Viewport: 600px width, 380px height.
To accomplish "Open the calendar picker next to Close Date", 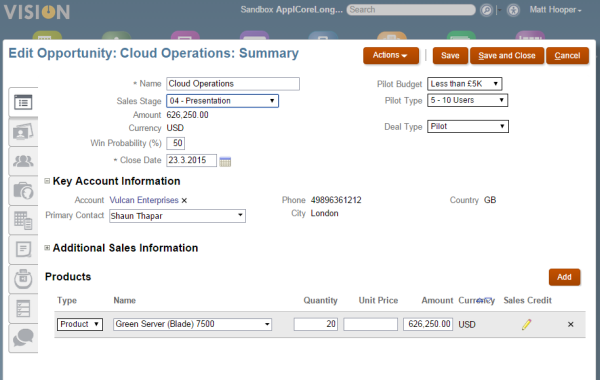I will click(x=225, y=161).
